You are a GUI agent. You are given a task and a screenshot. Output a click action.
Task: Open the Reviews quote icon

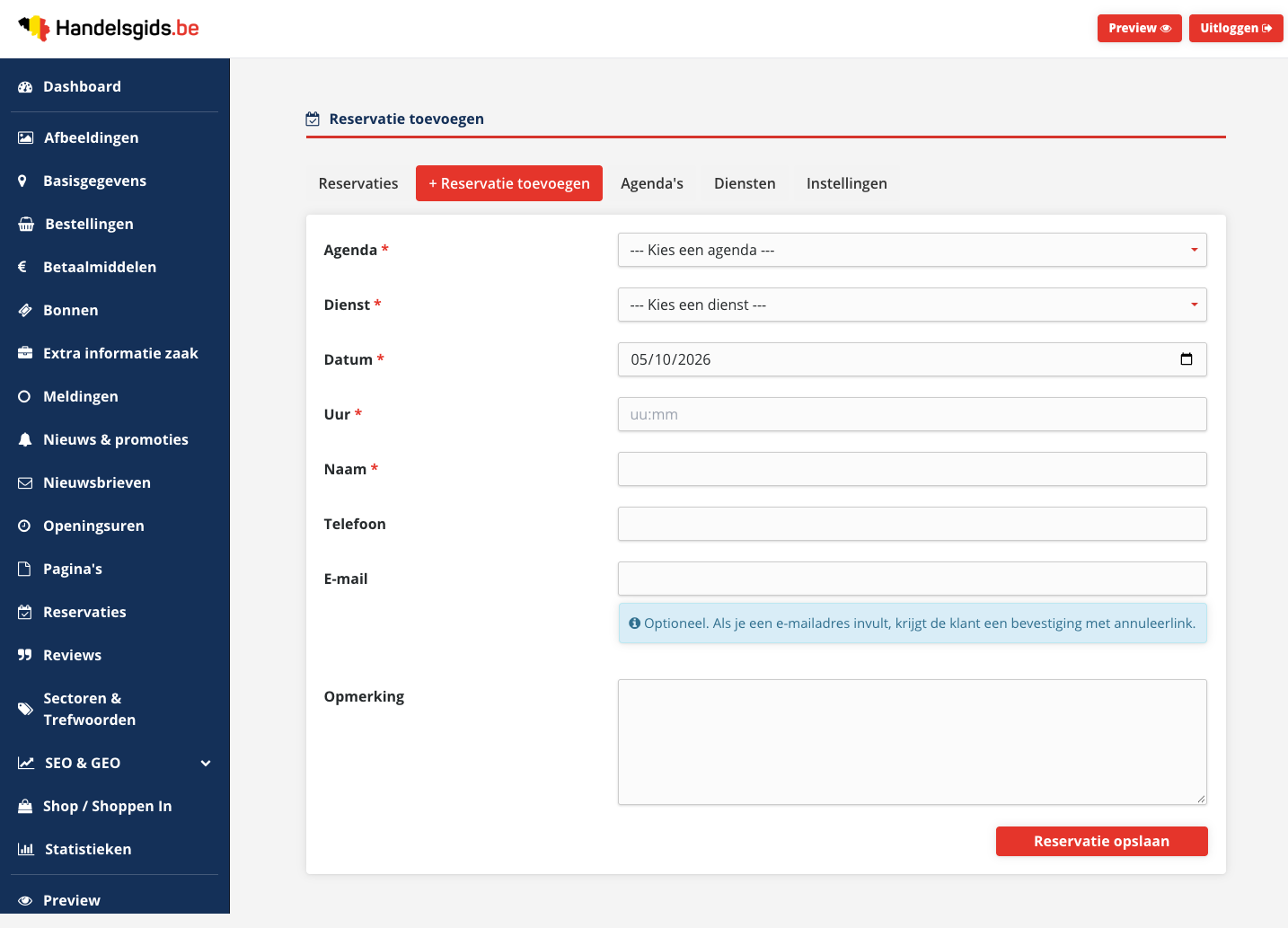[25, 655]
